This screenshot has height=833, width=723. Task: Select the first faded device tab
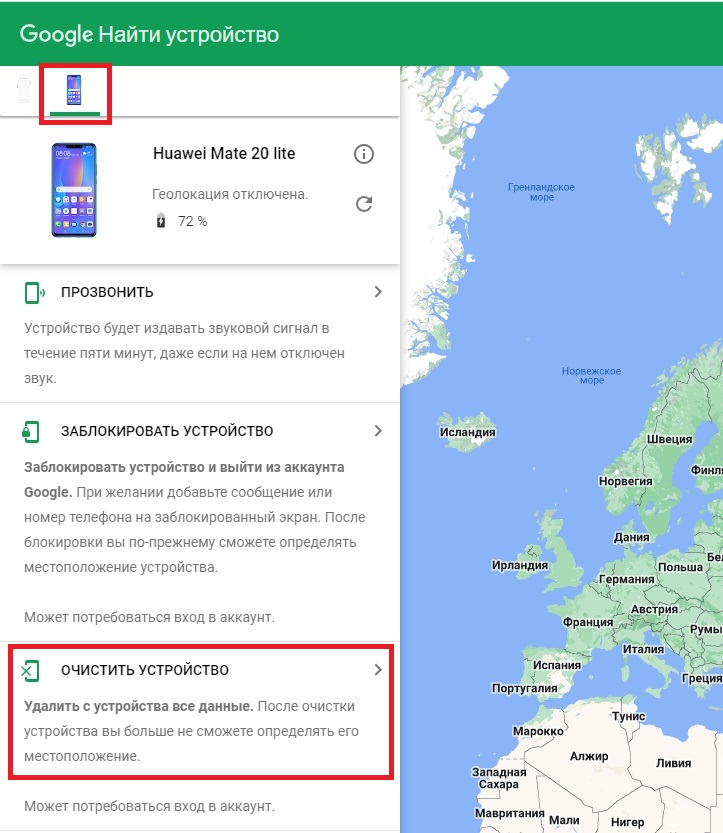coord(24,90)
